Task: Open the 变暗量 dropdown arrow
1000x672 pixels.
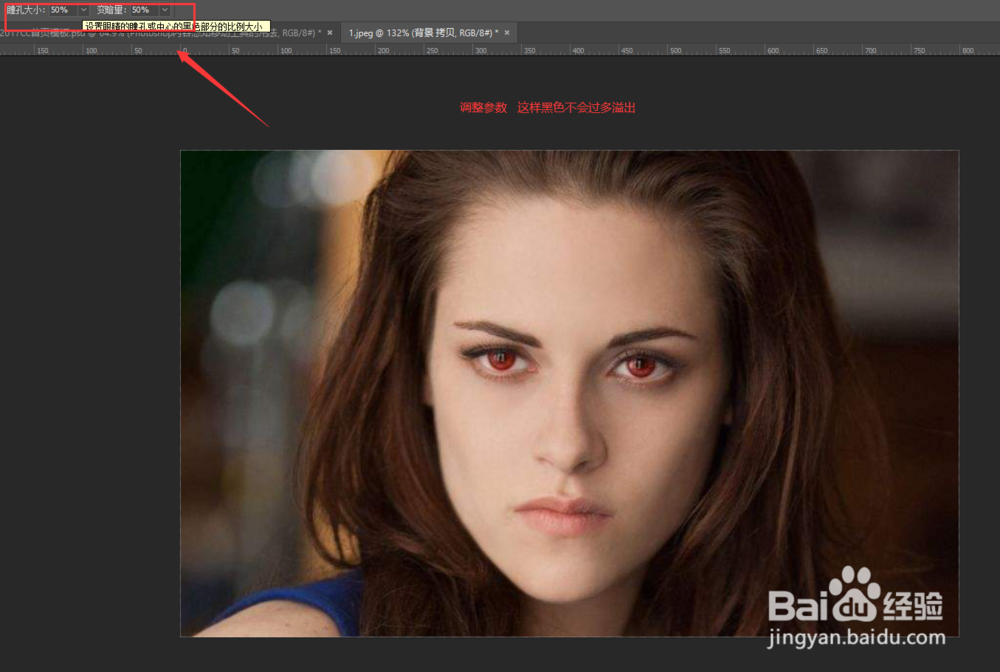Action: tap(165, 10)
